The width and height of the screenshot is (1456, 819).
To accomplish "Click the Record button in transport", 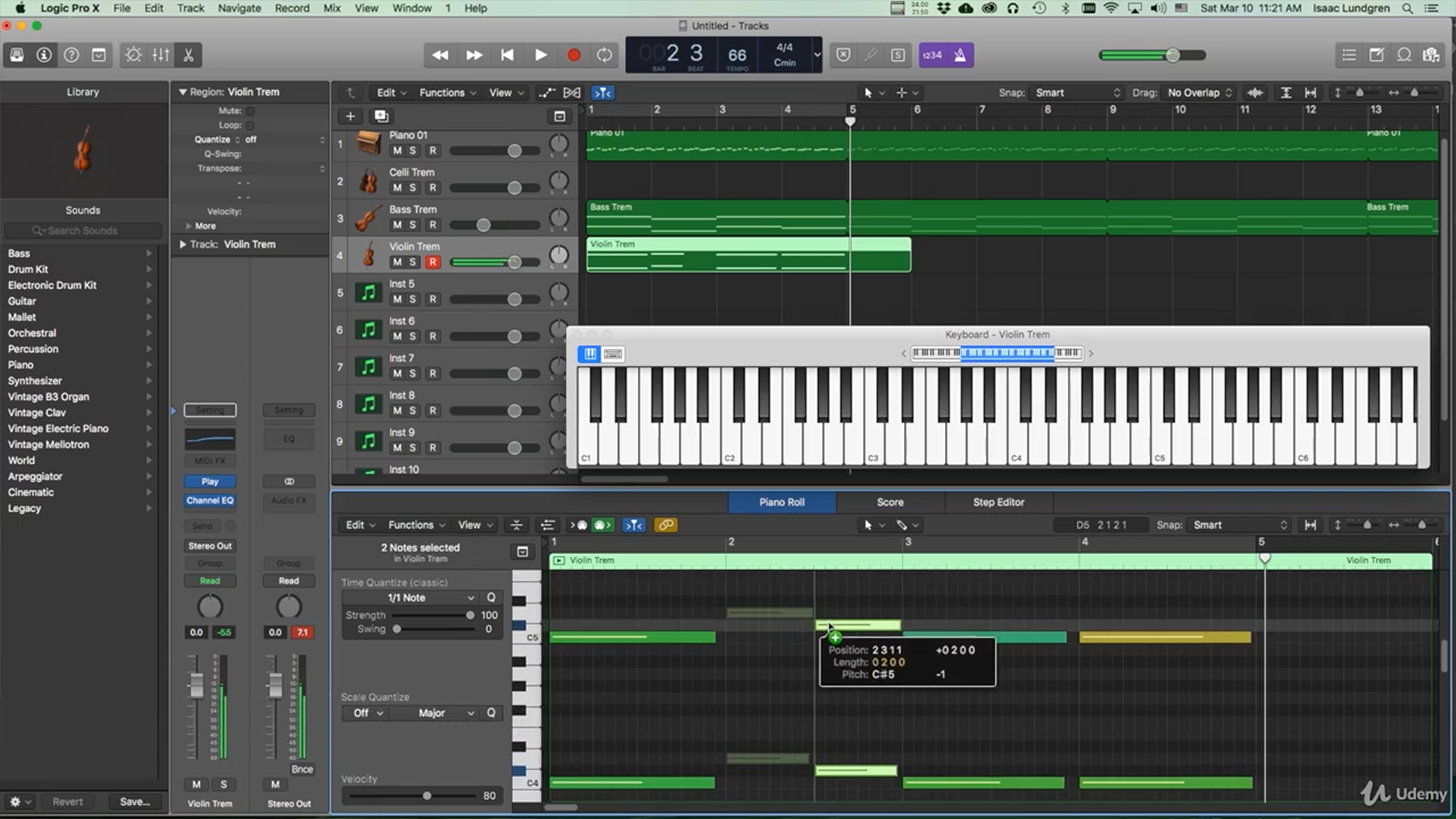I will tap(573, 55).
